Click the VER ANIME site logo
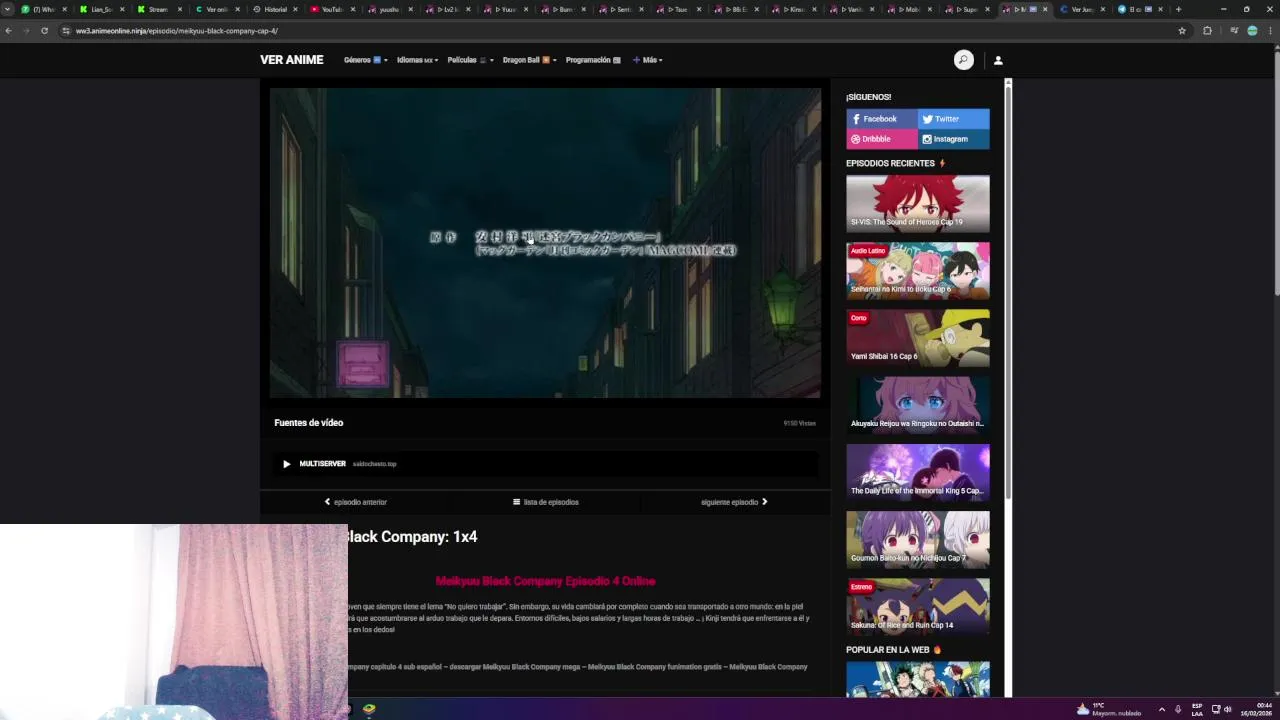The width and height of the screenshot is (1280, 720). (291, 60)
